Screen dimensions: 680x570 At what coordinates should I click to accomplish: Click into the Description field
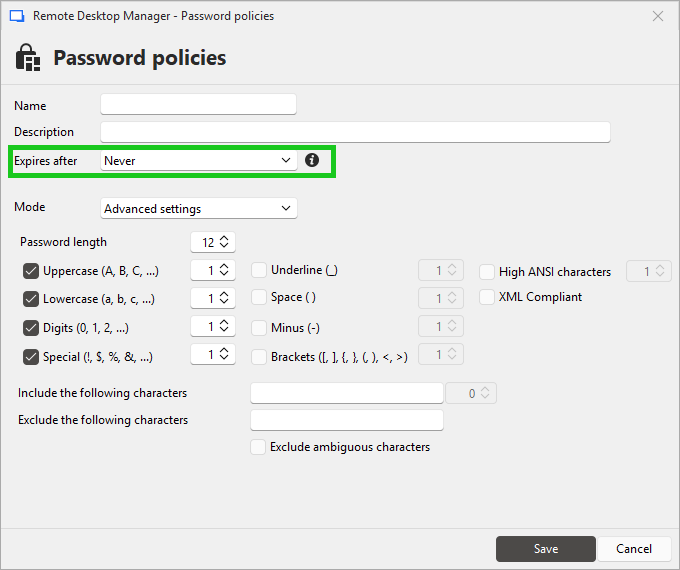(355, 132)
